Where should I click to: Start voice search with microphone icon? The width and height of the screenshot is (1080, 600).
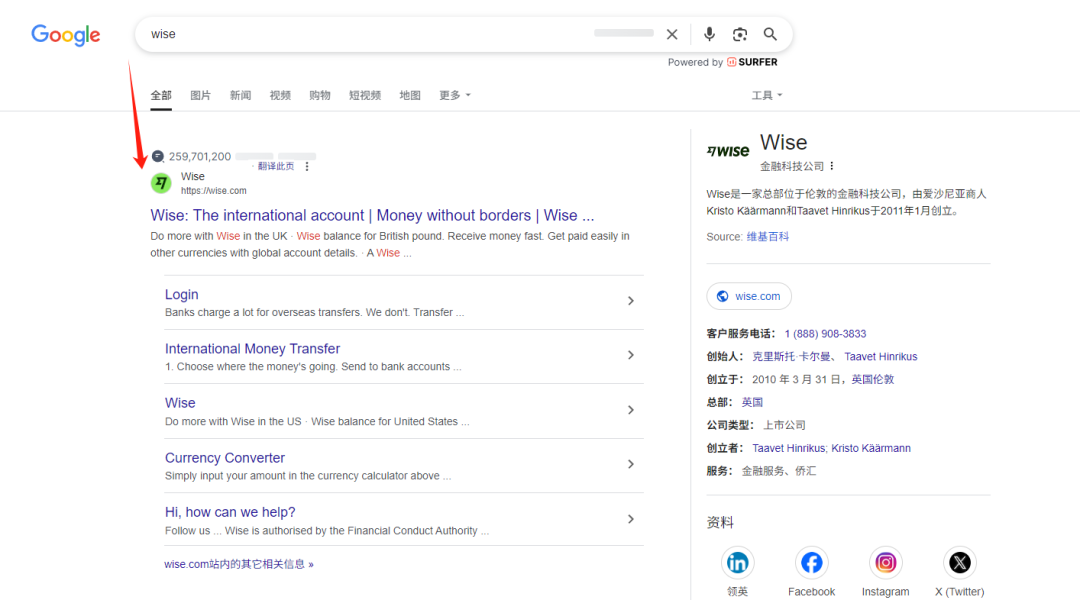709,34
